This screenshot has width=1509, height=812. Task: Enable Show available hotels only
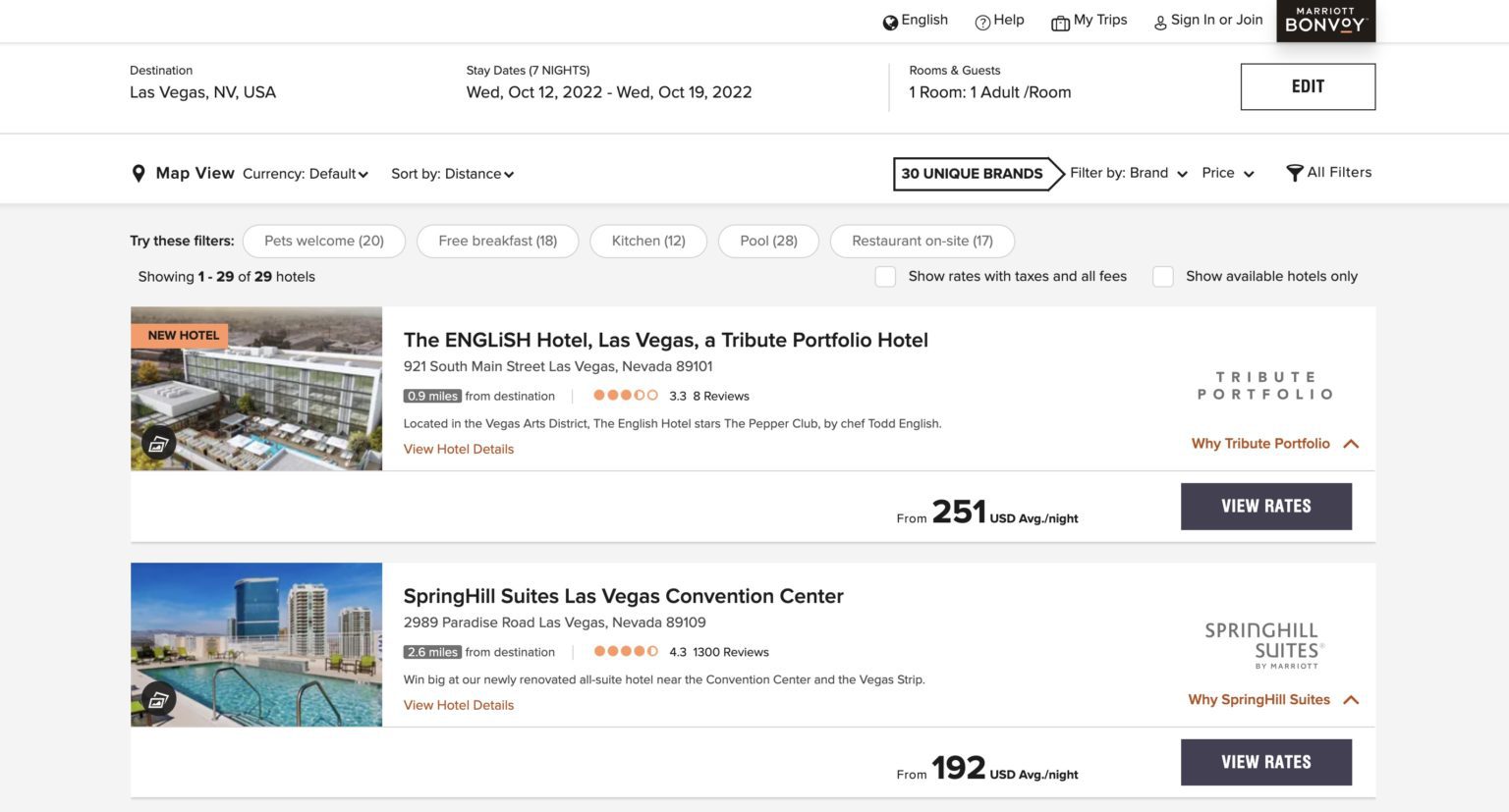point(1162,276)
